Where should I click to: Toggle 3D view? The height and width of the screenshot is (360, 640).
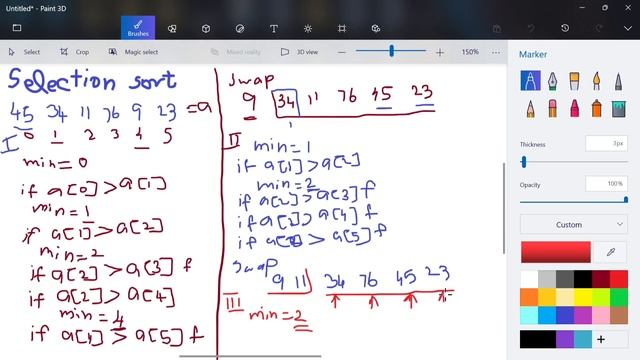[299, 52]
